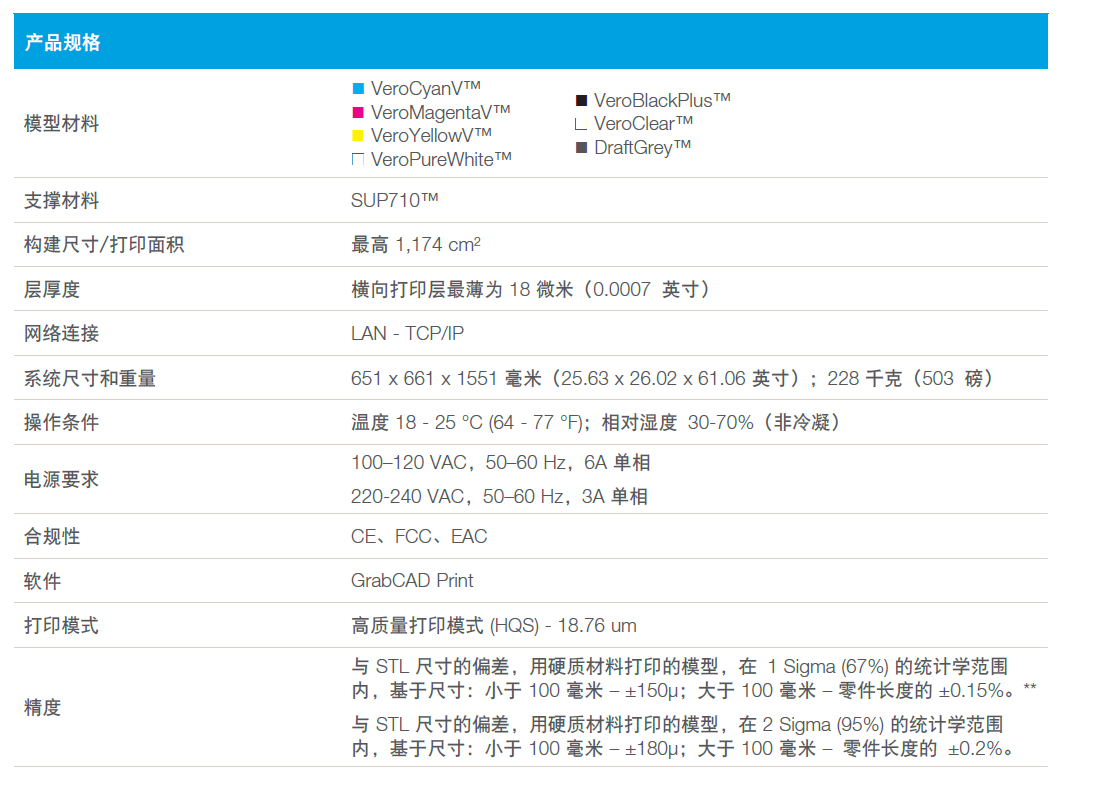Click the cyan VeroCyanV color swatch
1106x808 pixels.
pyautogui.click(x=358, y=88)
